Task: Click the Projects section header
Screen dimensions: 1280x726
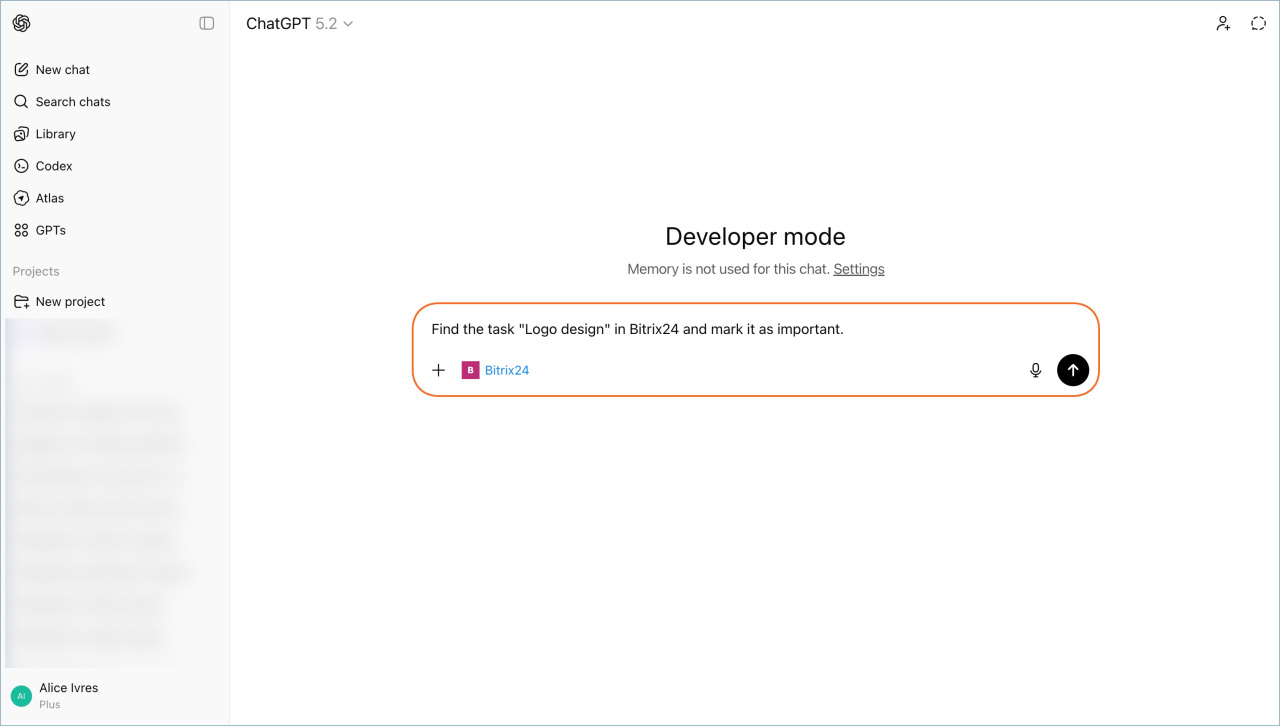Action: pos(36,272)
